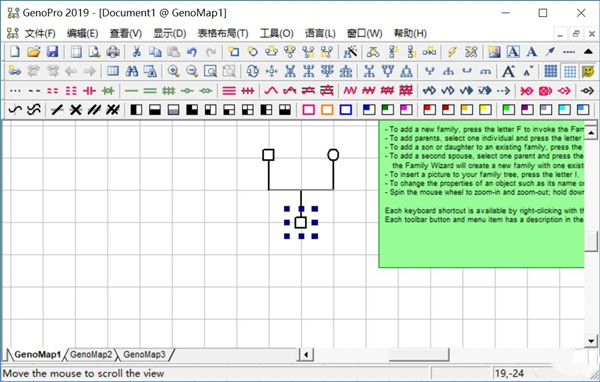Select the red zigzag line relationship icon
The height and width of the screenshot is (382, 600).
(x=350, y=91)
